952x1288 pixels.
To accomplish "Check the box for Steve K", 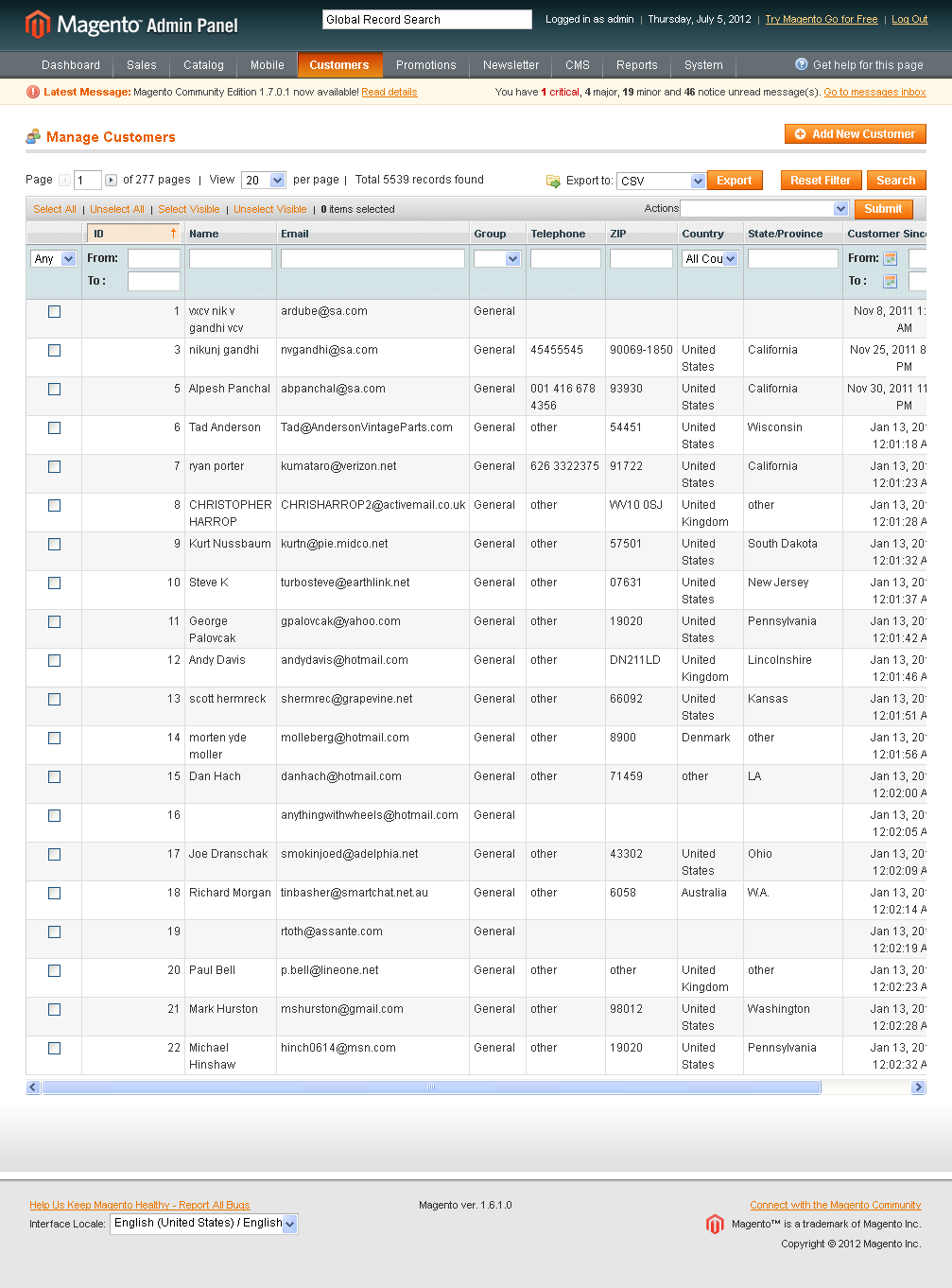I will point(54,583).
